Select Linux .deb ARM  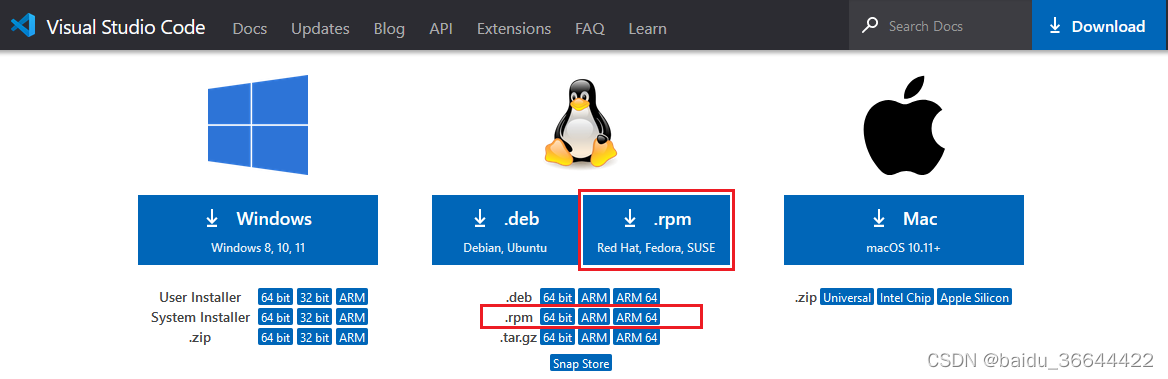point(594,297)
